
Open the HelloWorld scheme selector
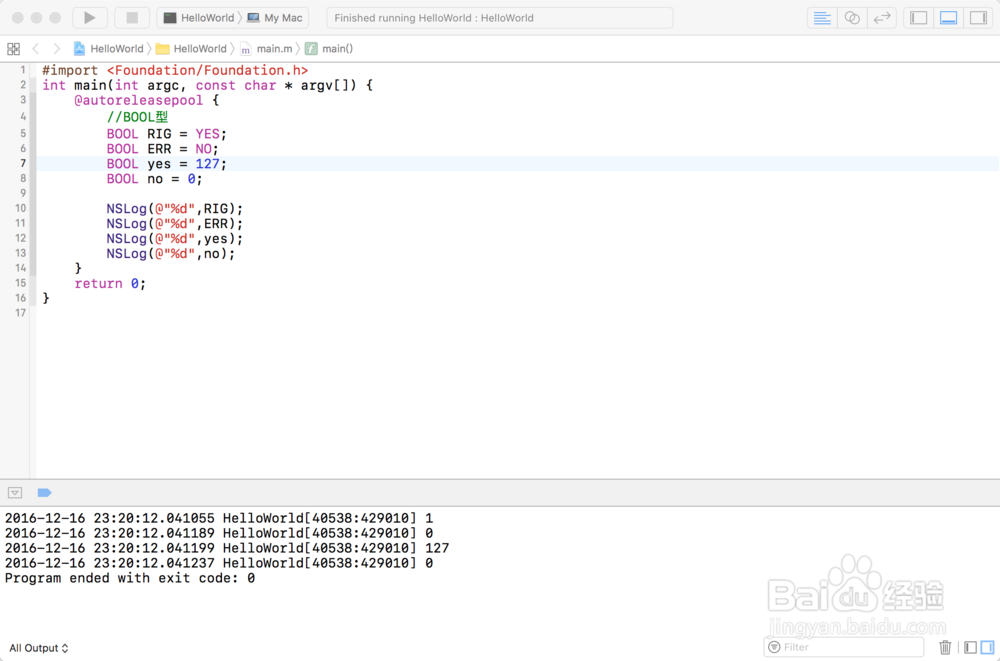point(198,18)
